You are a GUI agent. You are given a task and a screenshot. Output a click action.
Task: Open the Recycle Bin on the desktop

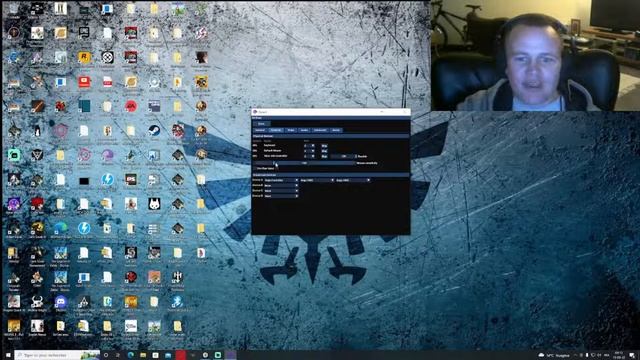13,8
